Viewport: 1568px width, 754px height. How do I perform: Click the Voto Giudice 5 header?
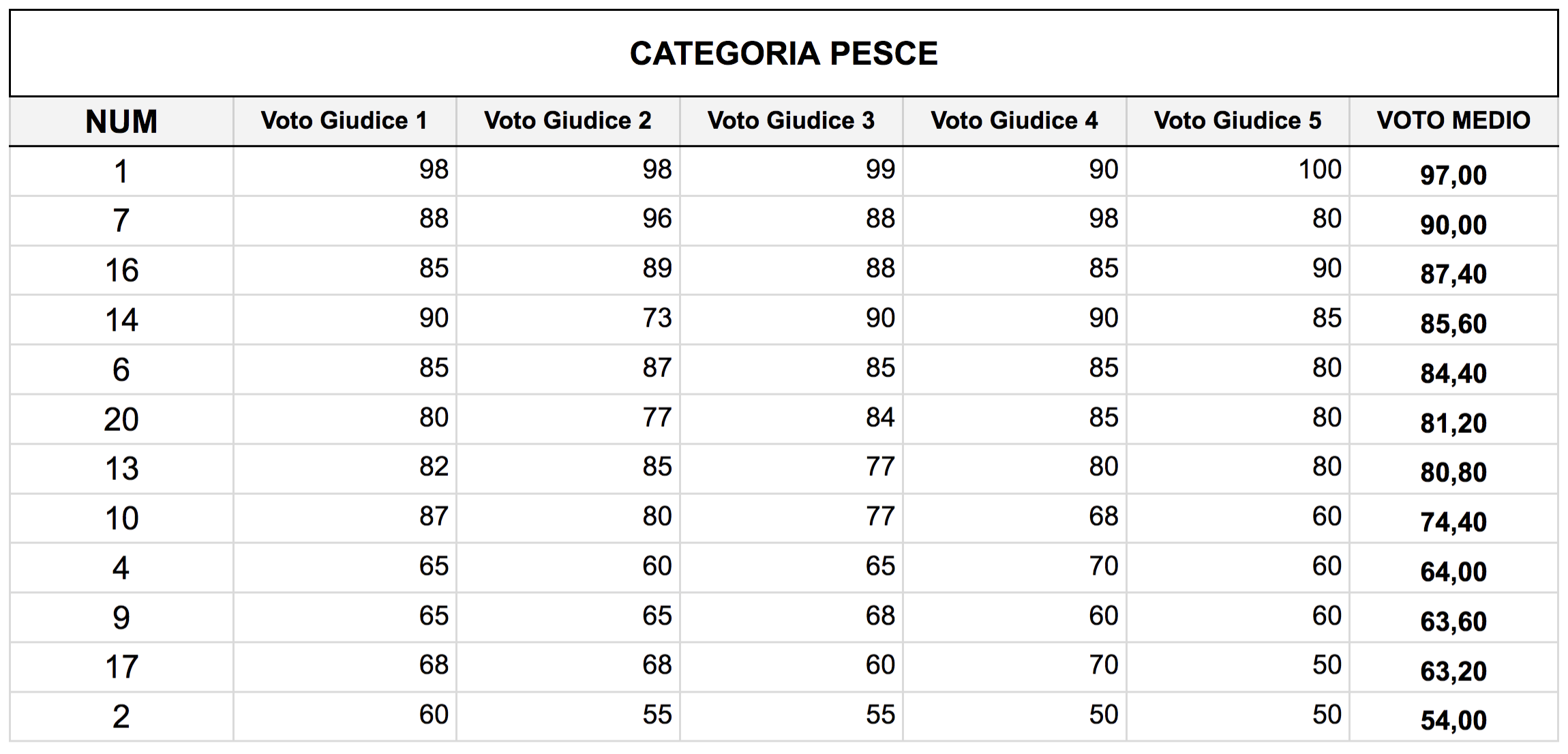coord(1237,121)
